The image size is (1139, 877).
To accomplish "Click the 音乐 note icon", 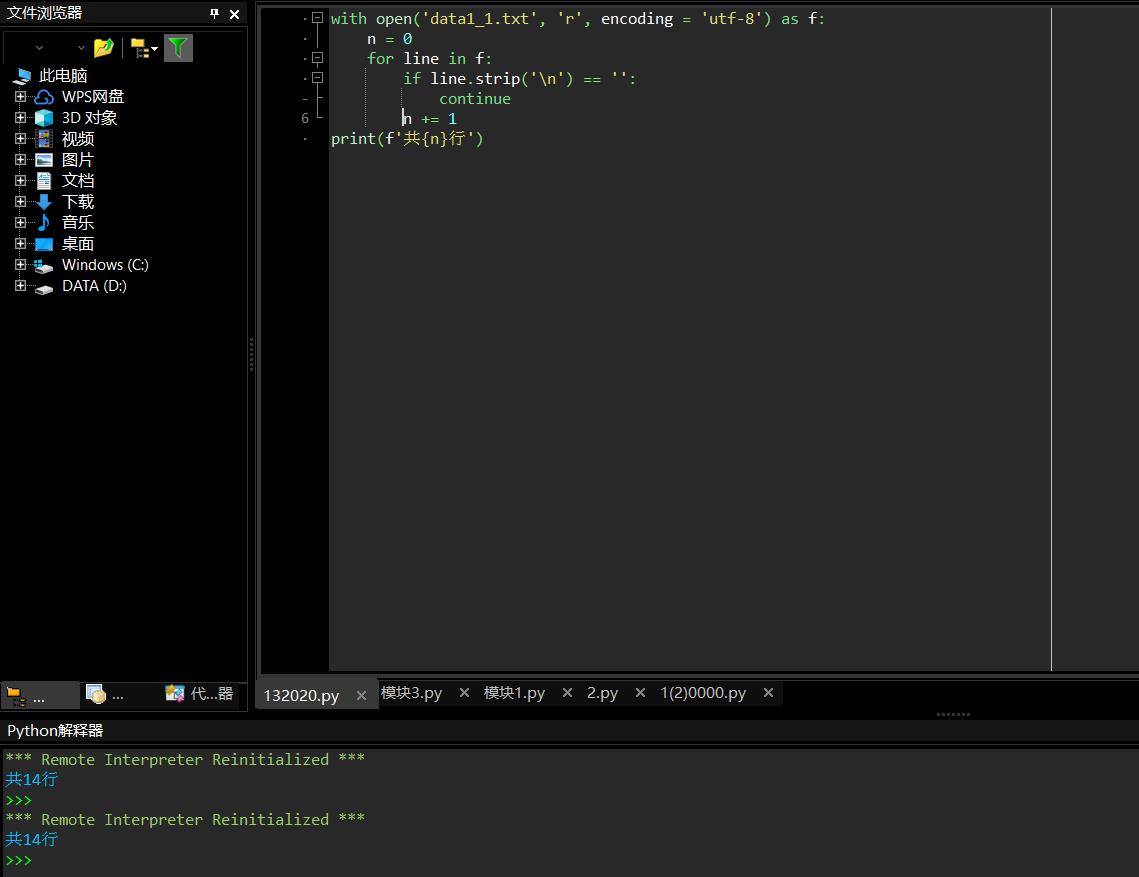I will (x=44, y=222).
